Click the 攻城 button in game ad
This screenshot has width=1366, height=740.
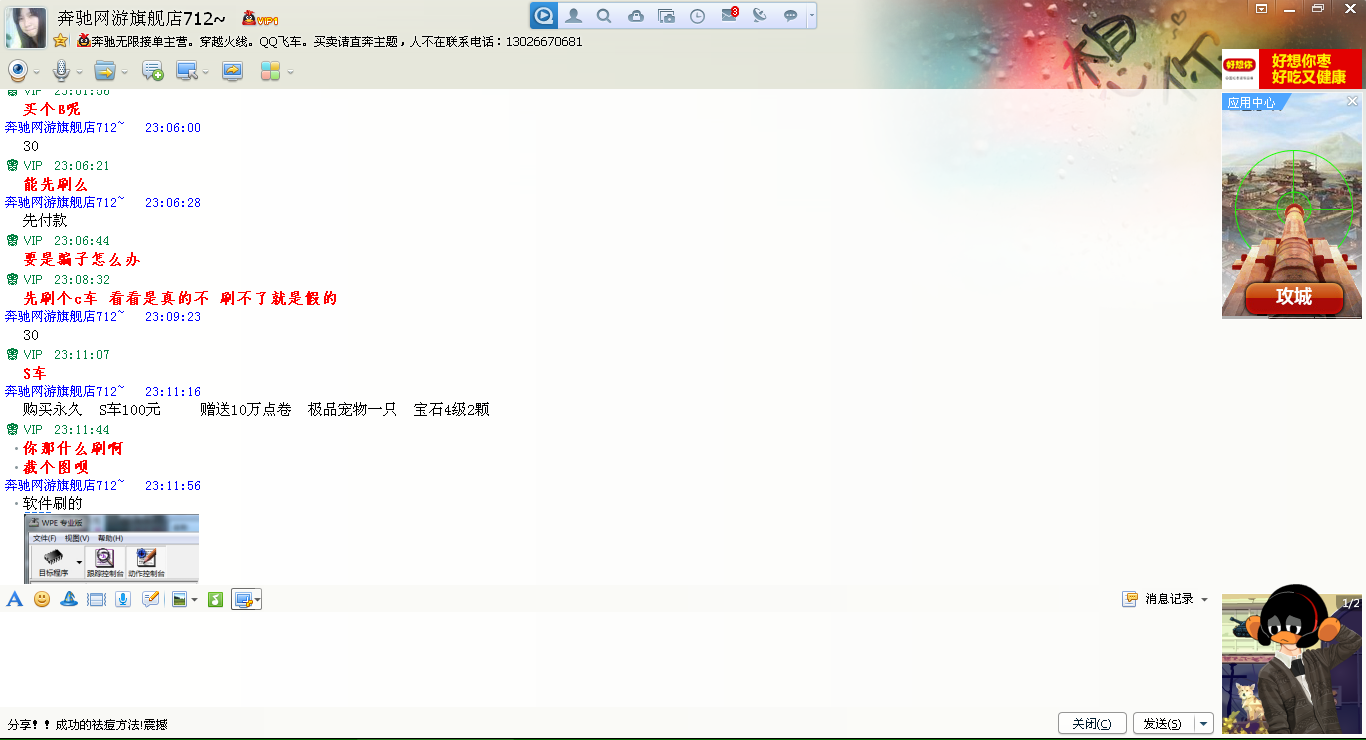(x=1293, y=297)
